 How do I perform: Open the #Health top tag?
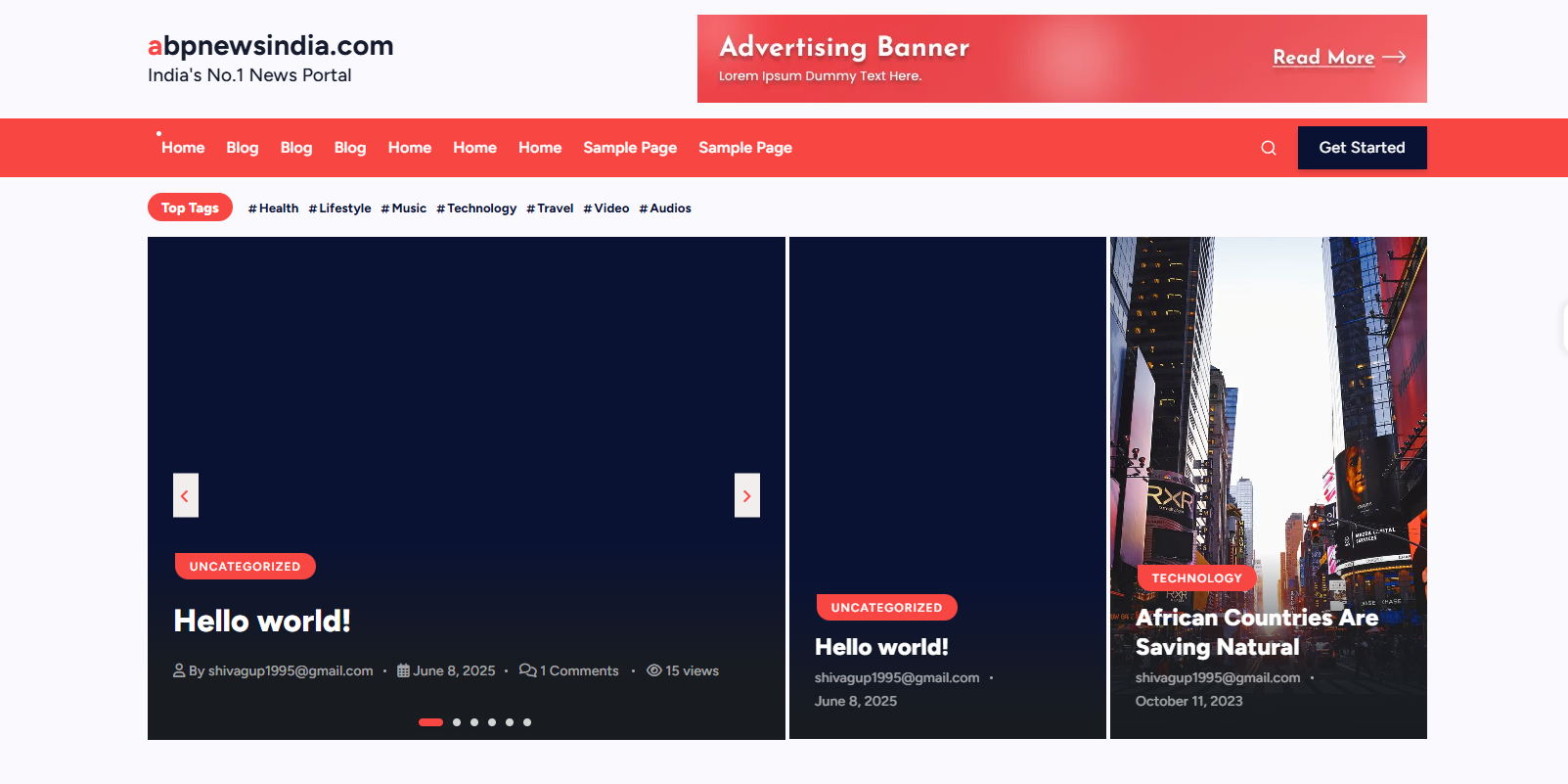273,208
